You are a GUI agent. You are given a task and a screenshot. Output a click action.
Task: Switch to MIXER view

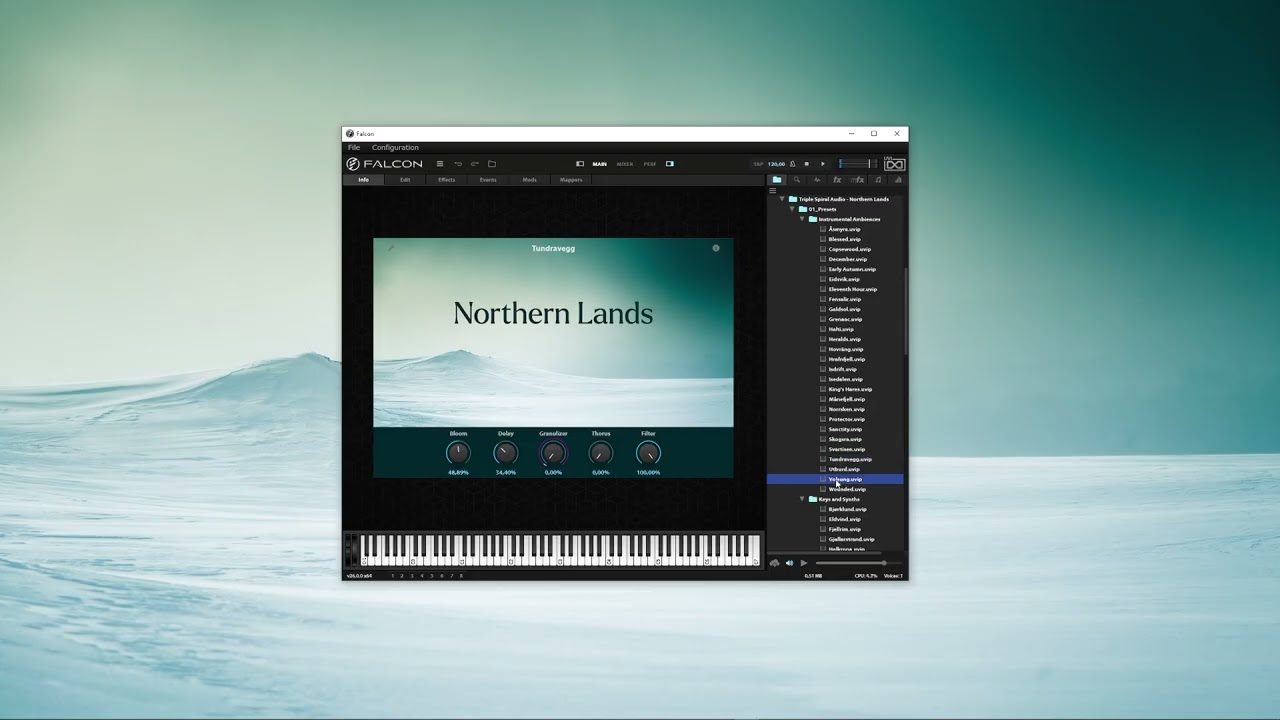coord(625,164)
